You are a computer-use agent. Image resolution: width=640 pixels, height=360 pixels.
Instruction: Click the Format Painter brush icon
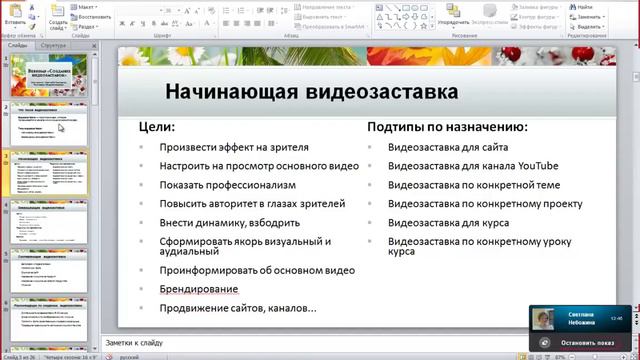[x=32, y=27]
